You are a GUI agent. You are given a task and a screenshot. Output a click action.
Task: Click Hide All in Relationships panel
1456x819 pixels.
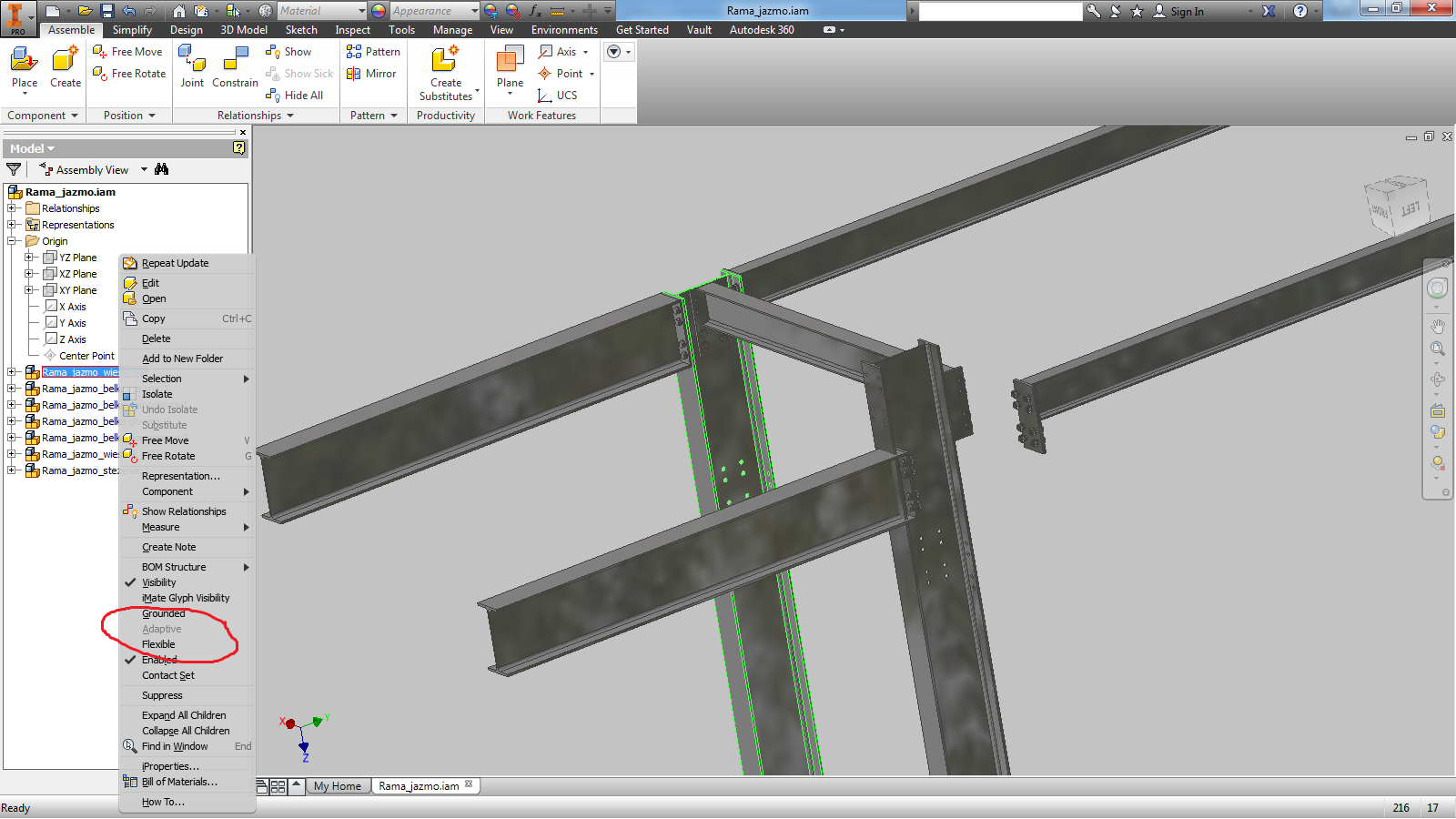[x=294, y=96]
